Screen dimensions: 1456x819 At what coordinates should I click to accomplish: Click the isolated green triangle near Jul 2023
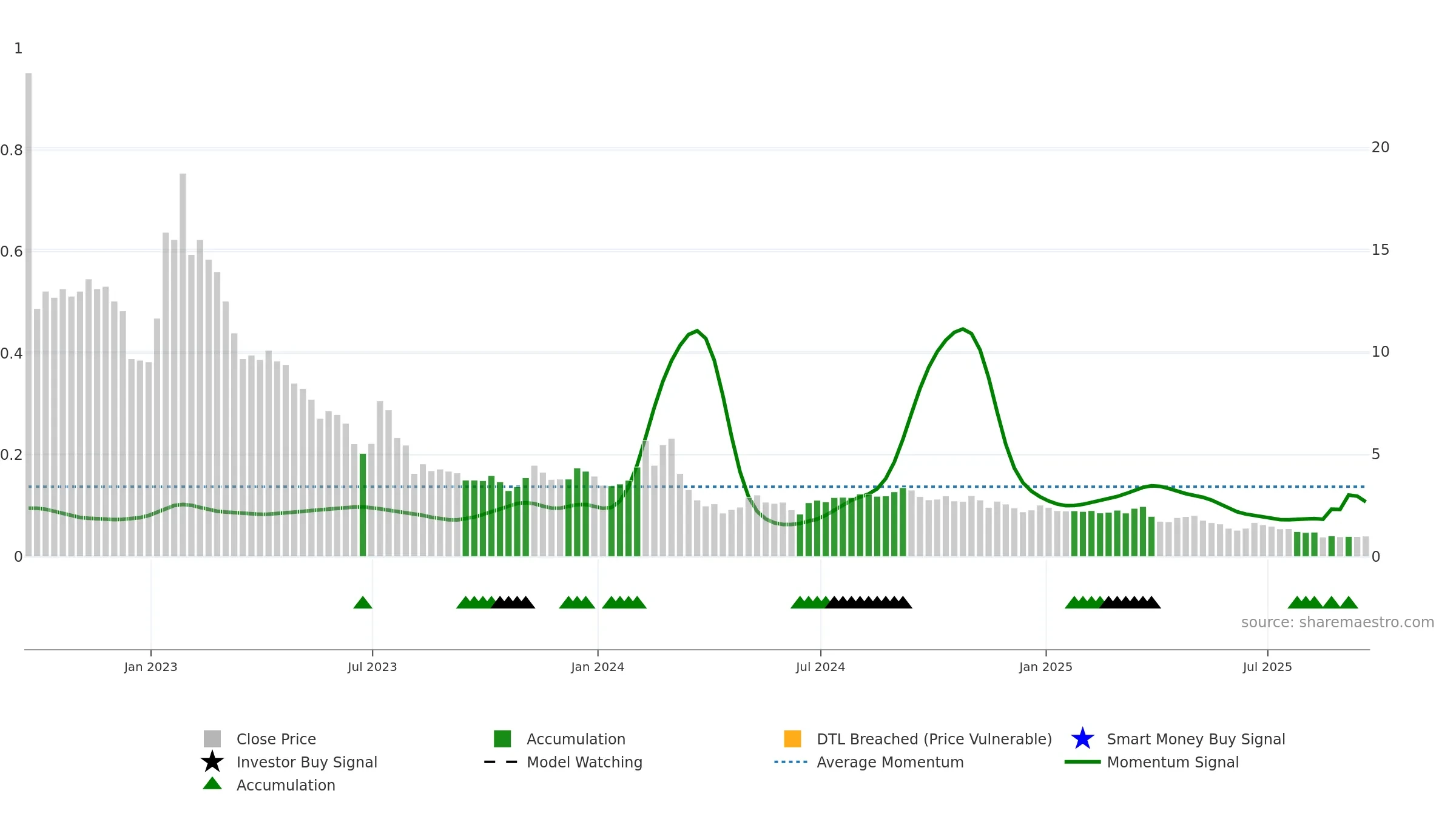tap(363, 602)
